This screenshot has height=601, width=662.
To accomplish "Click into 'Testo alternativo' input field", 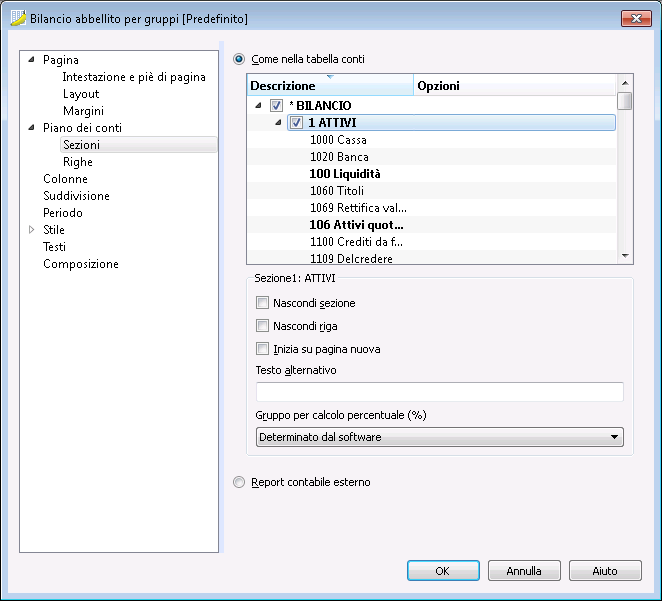I will click(440, 392).
